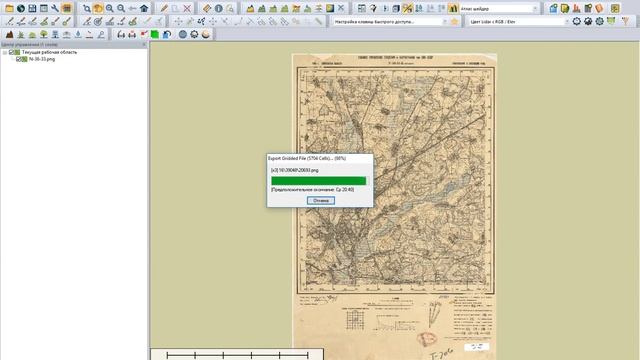Select the Digitizer pencil tool

164,8
